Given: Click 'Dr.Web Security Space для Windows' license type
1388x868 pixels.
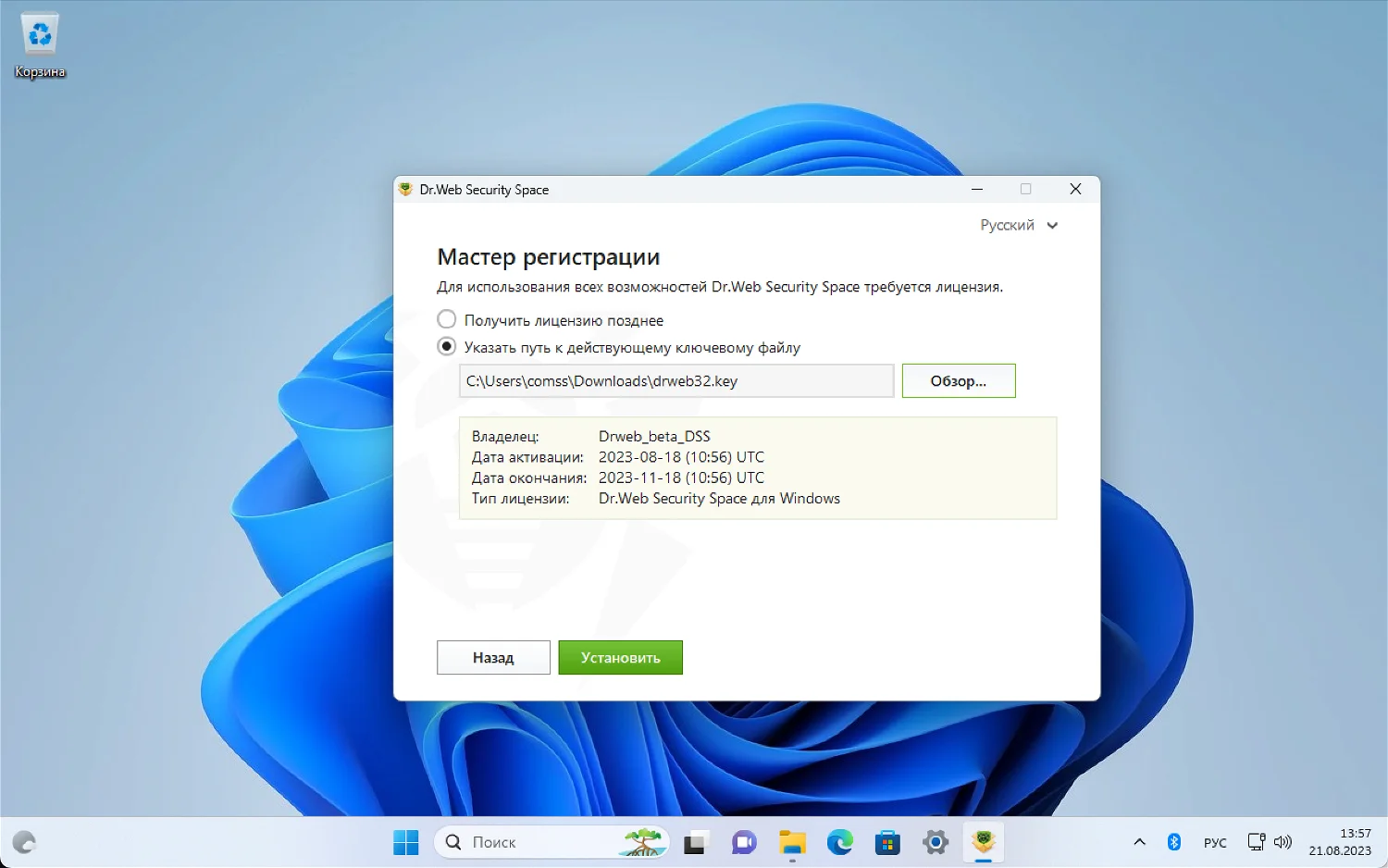Looking at the screenshot, I should [x=719, y=498].
